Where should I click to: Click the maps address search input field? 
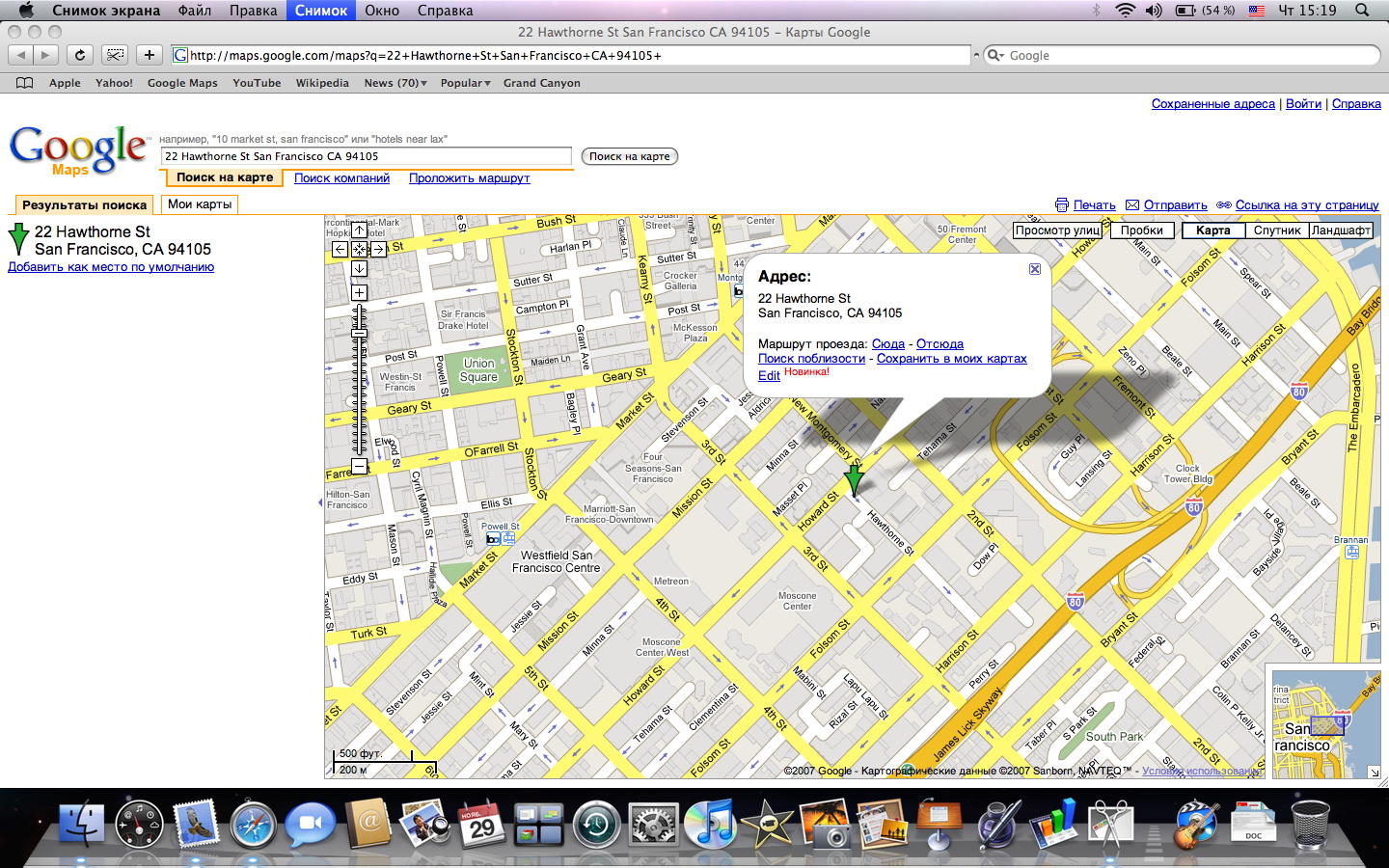click(x=366, y=156)
